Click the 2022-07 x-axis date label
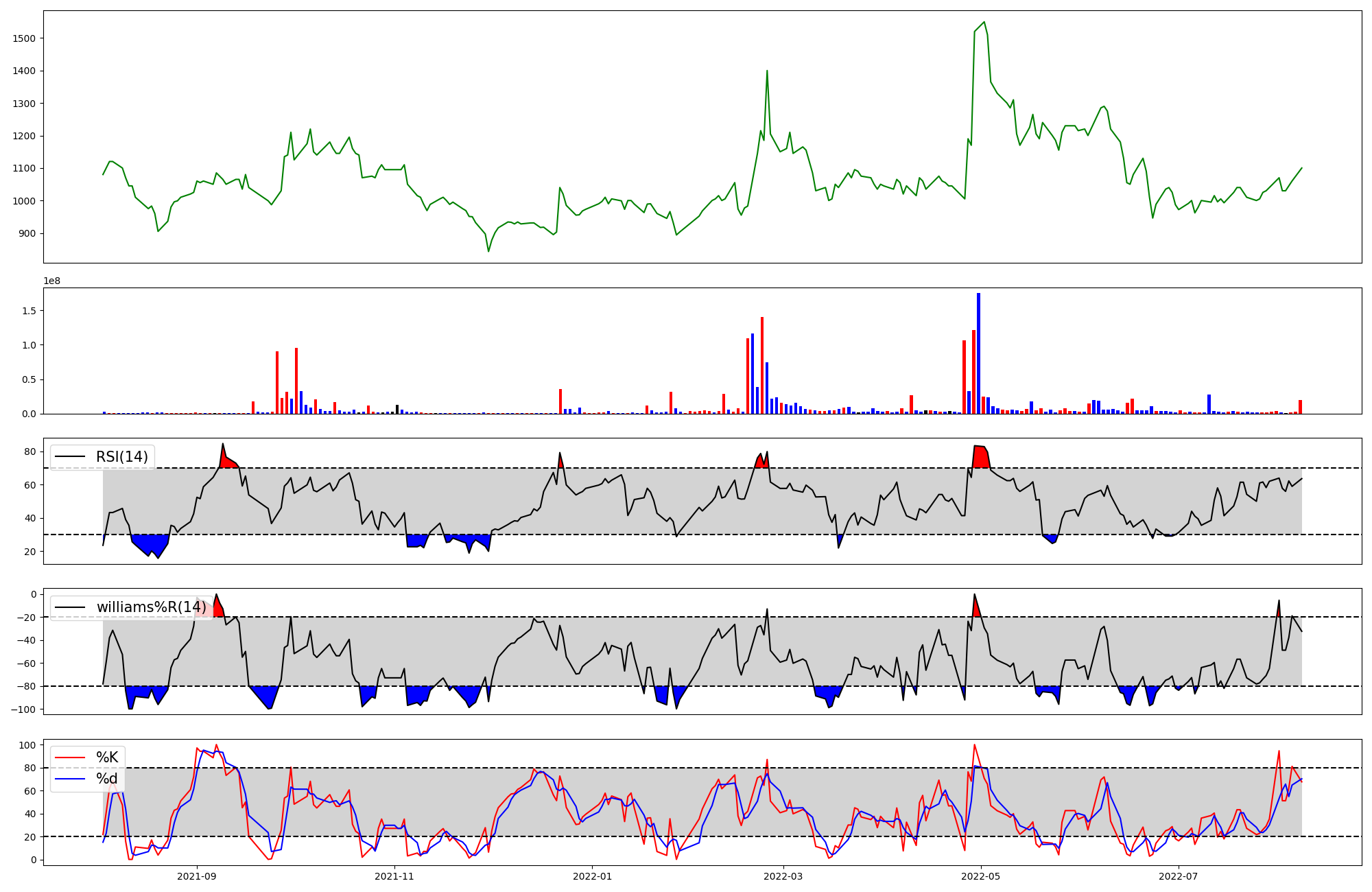The image size is (1372, 892). tap(1178, 876)
